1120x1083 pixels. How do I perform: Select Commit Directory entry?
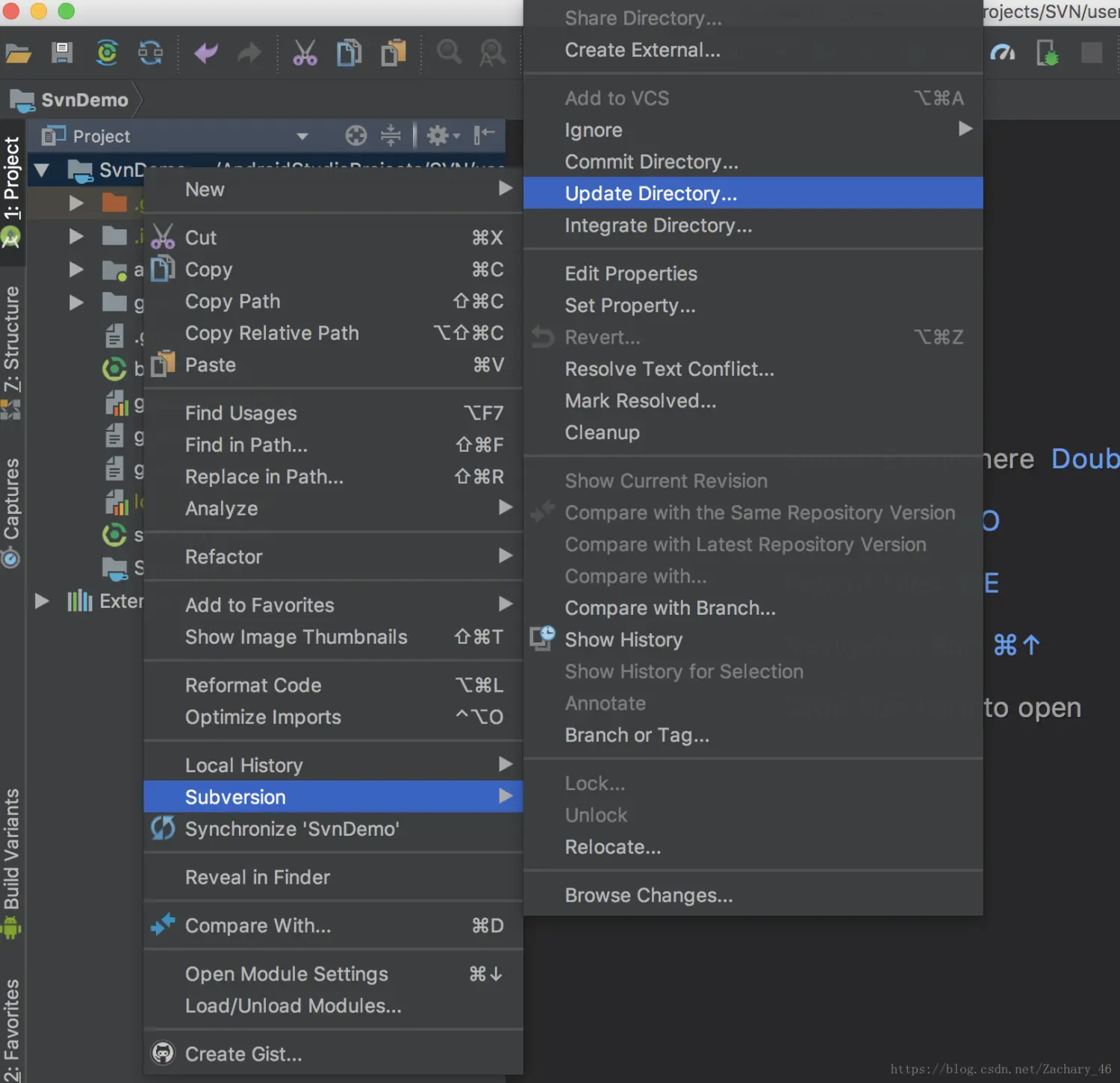tap(753, 162)
